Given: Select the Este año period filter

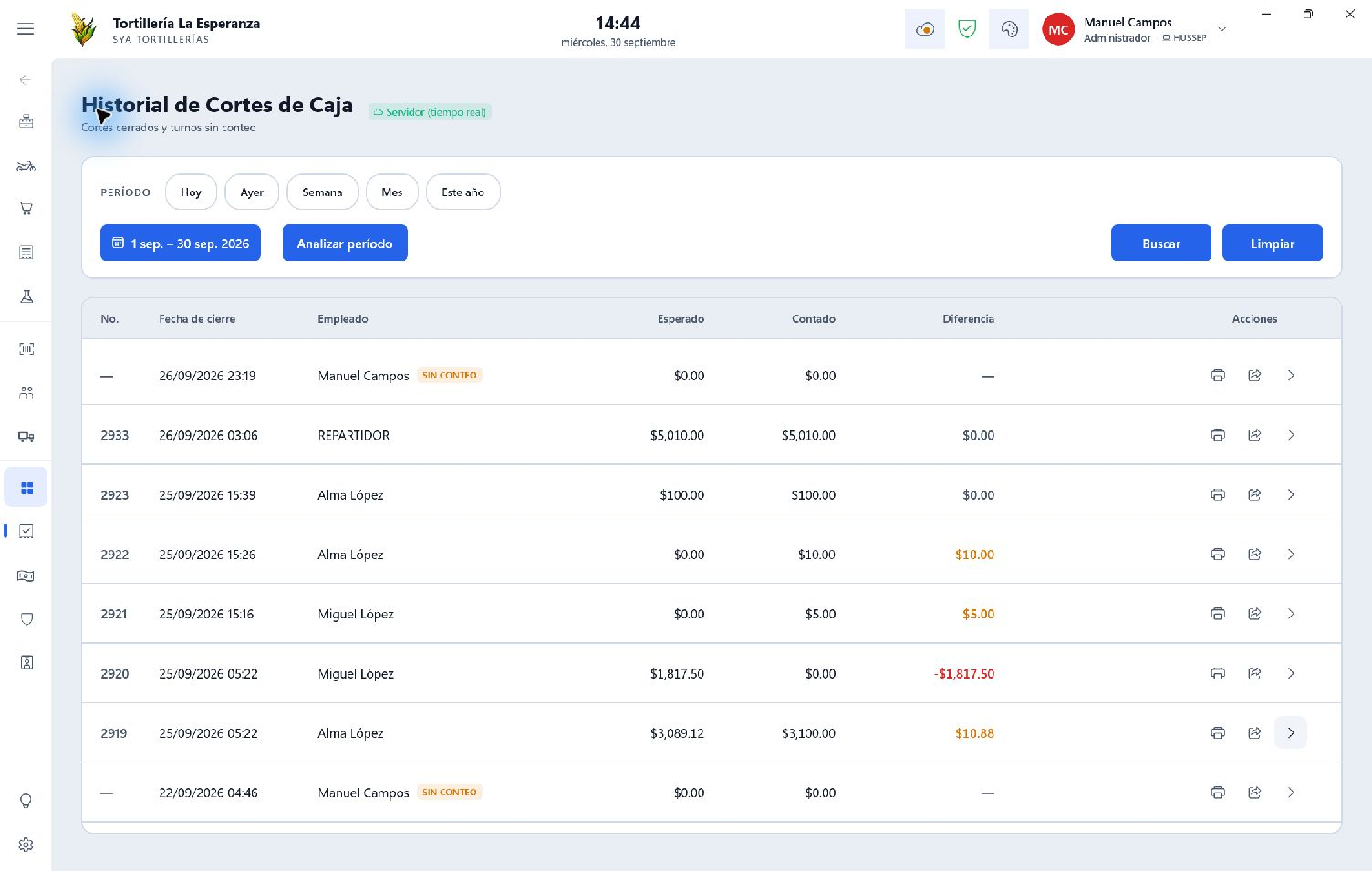Looking at the screenshot, I should tap(463, 192).
